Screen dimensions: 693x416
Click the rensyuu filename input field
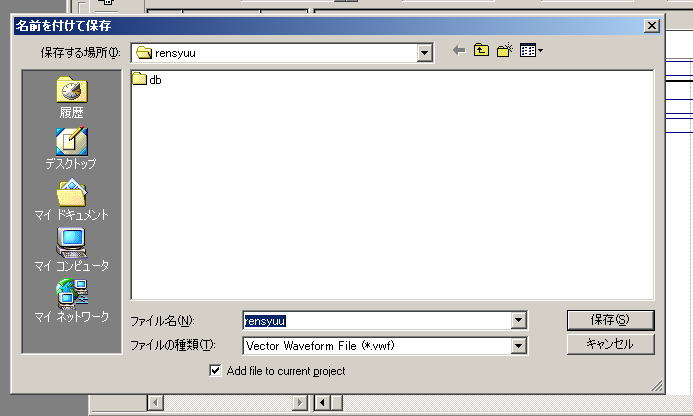click(377, 321)
